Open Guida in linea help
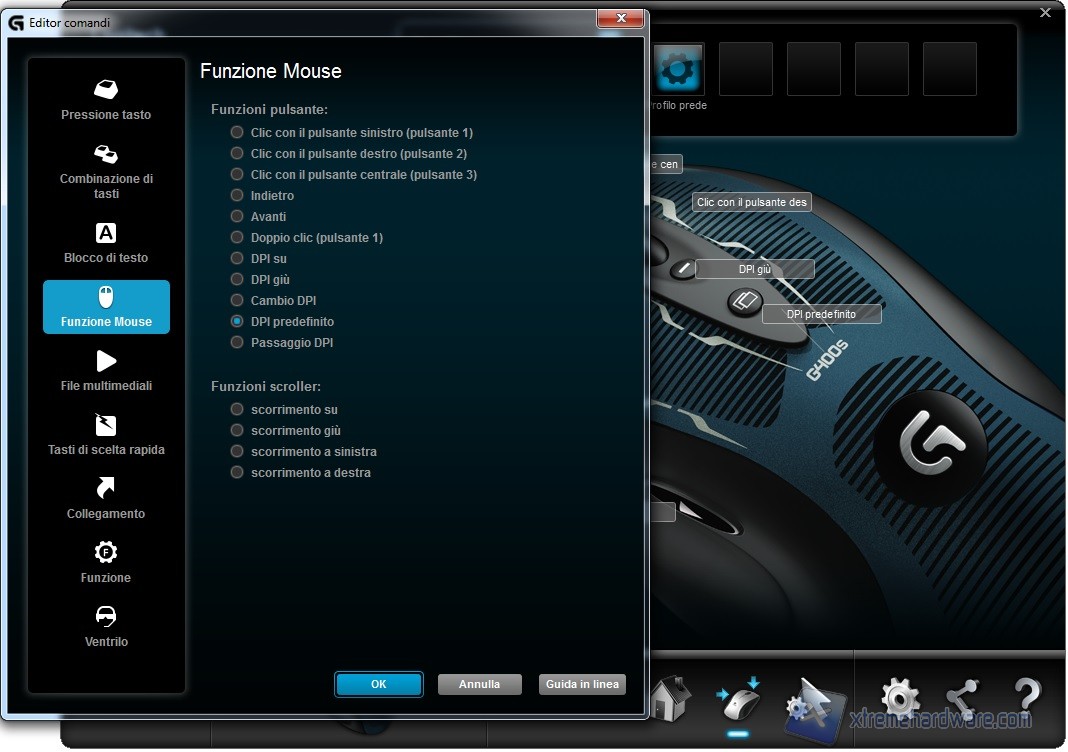Screen dimensions: 1068x752 coord(582,684)
